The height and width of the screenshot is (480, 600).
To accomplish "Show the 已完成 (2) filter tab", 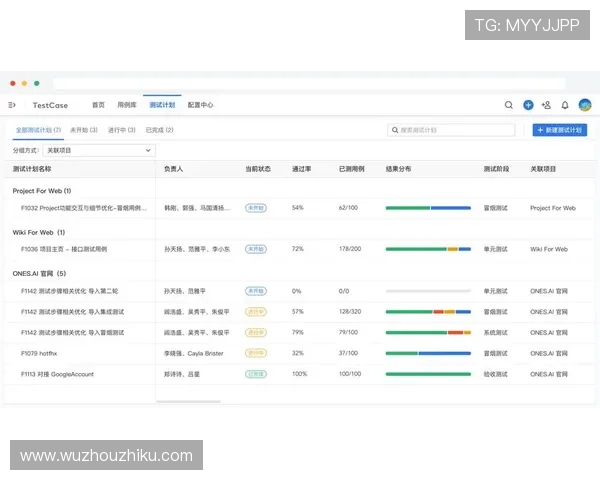I will tap(160, 130).
